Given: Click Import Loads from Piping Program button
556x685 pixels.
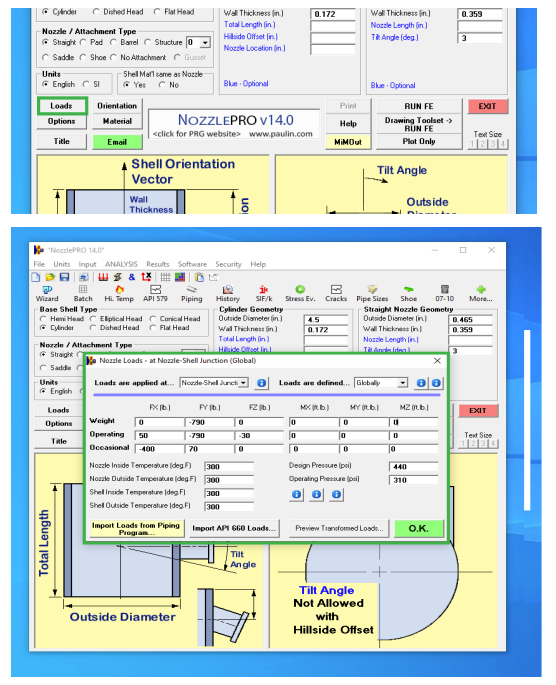Looking at the screenshot, I should [x=136, y=529].
